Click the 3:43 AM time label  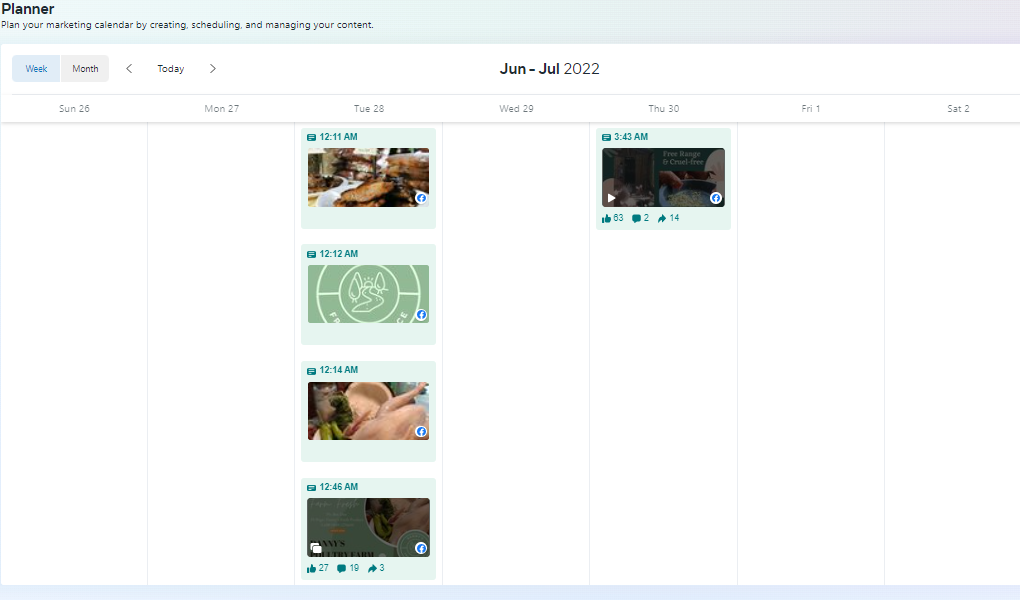631,137
